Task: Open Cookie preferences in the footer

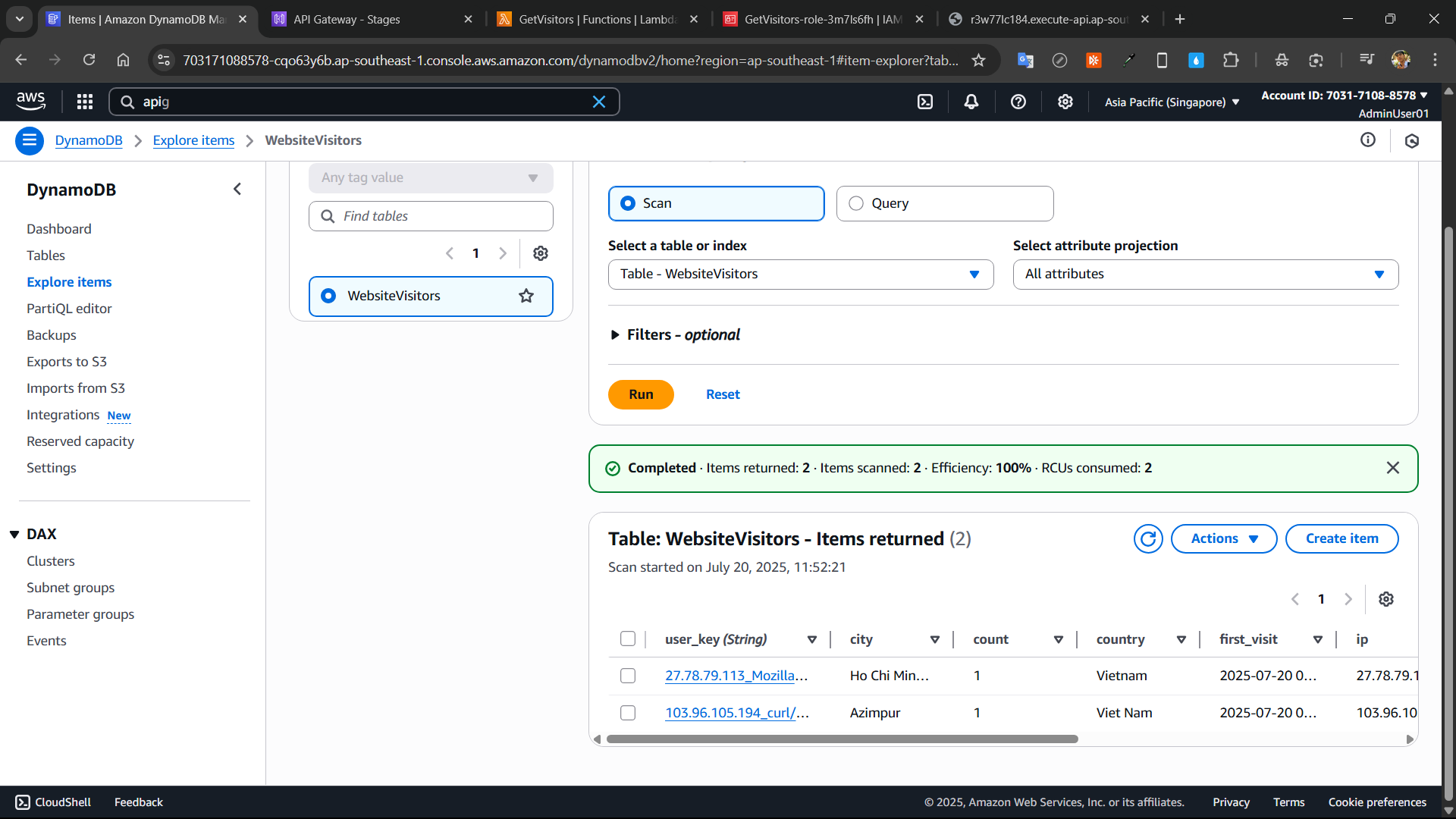Action: click(1377, 802)
